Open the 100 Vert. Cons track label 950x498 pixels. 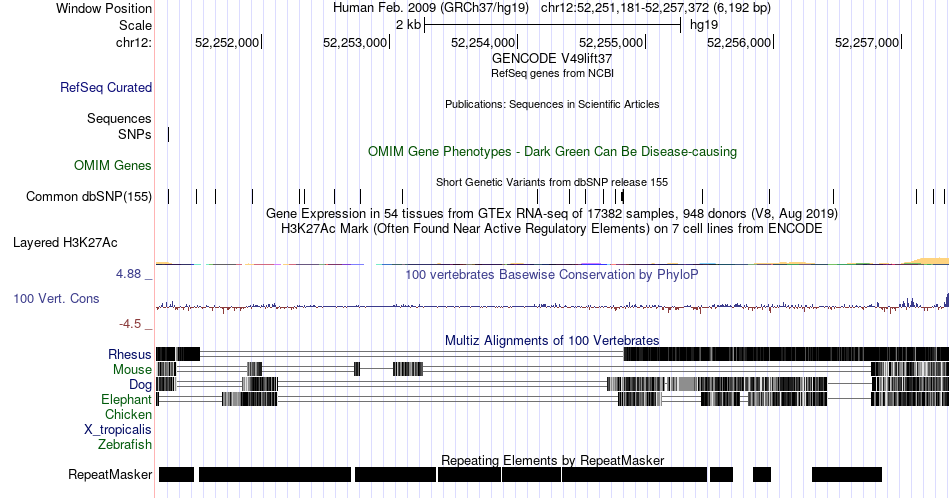(56, 298)
